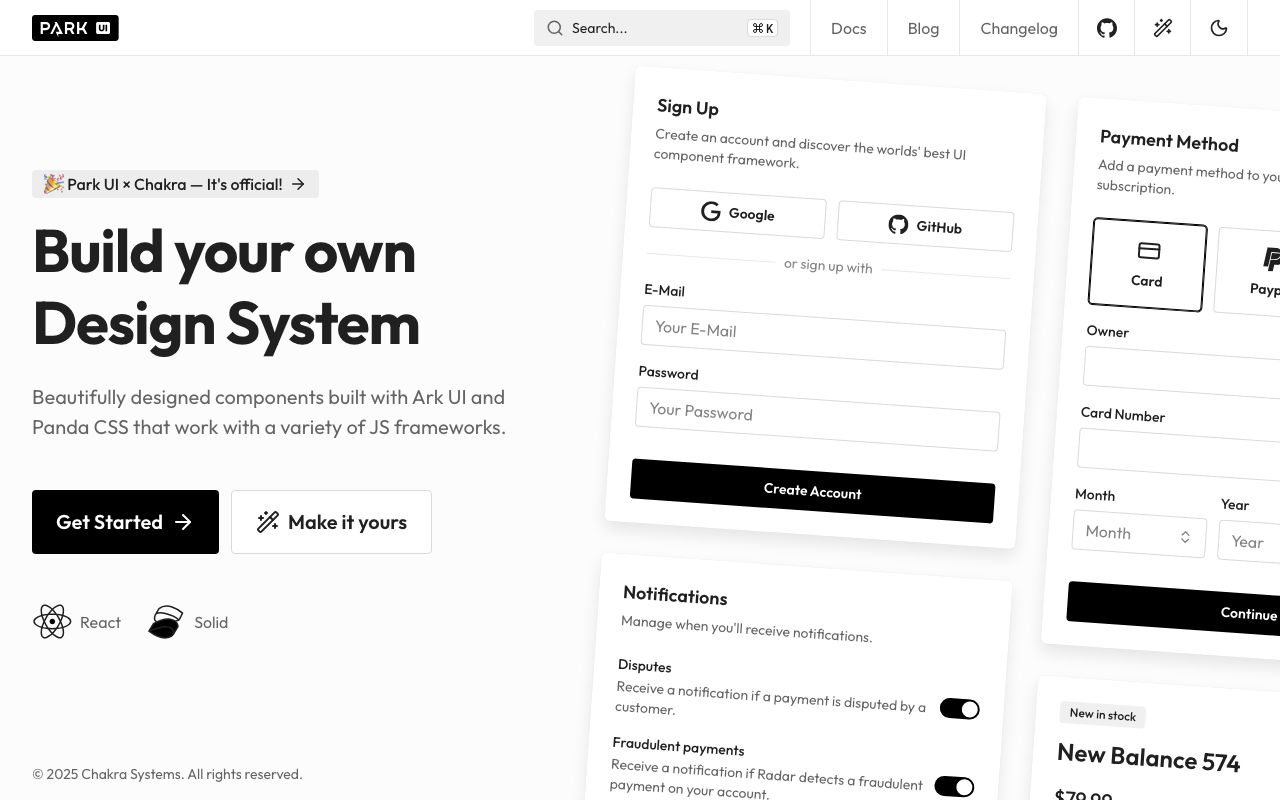Click the "Payment Method" heading
Screen dimensions: 1280x800
pos(1169,140)
